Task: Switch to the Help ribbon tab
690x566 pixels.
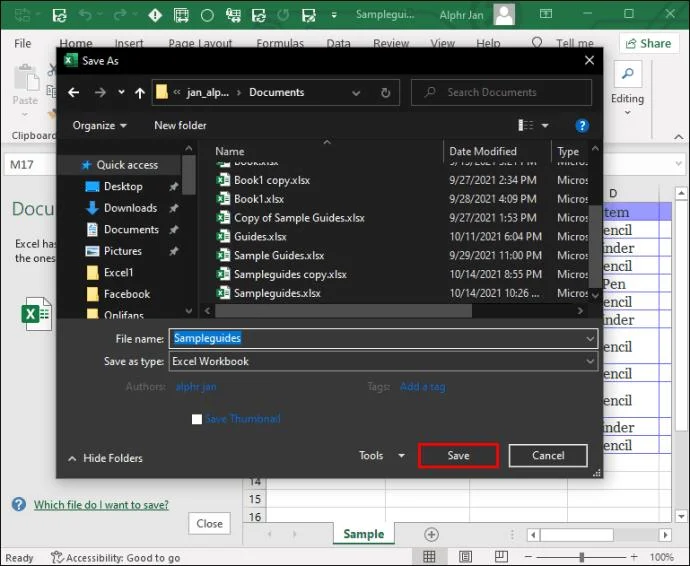Action: [488, 44]
